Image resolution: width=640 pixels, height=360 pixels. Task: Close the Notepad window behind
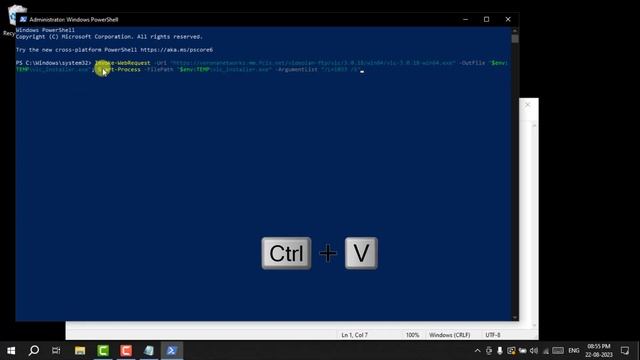point(528,105)
